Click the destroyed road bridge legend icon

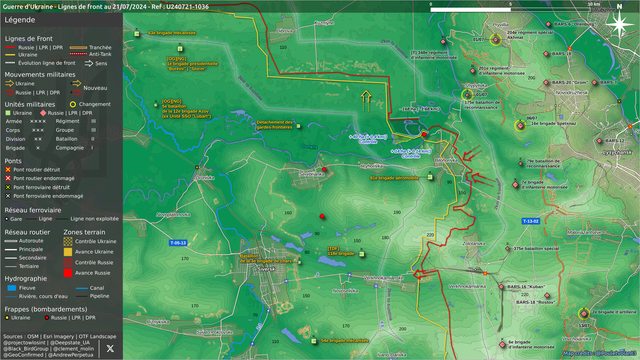coord(8,169)
